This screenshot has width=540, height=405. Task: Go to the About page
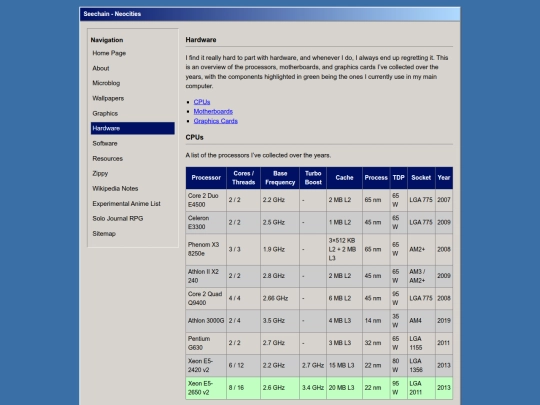point(133,68)
